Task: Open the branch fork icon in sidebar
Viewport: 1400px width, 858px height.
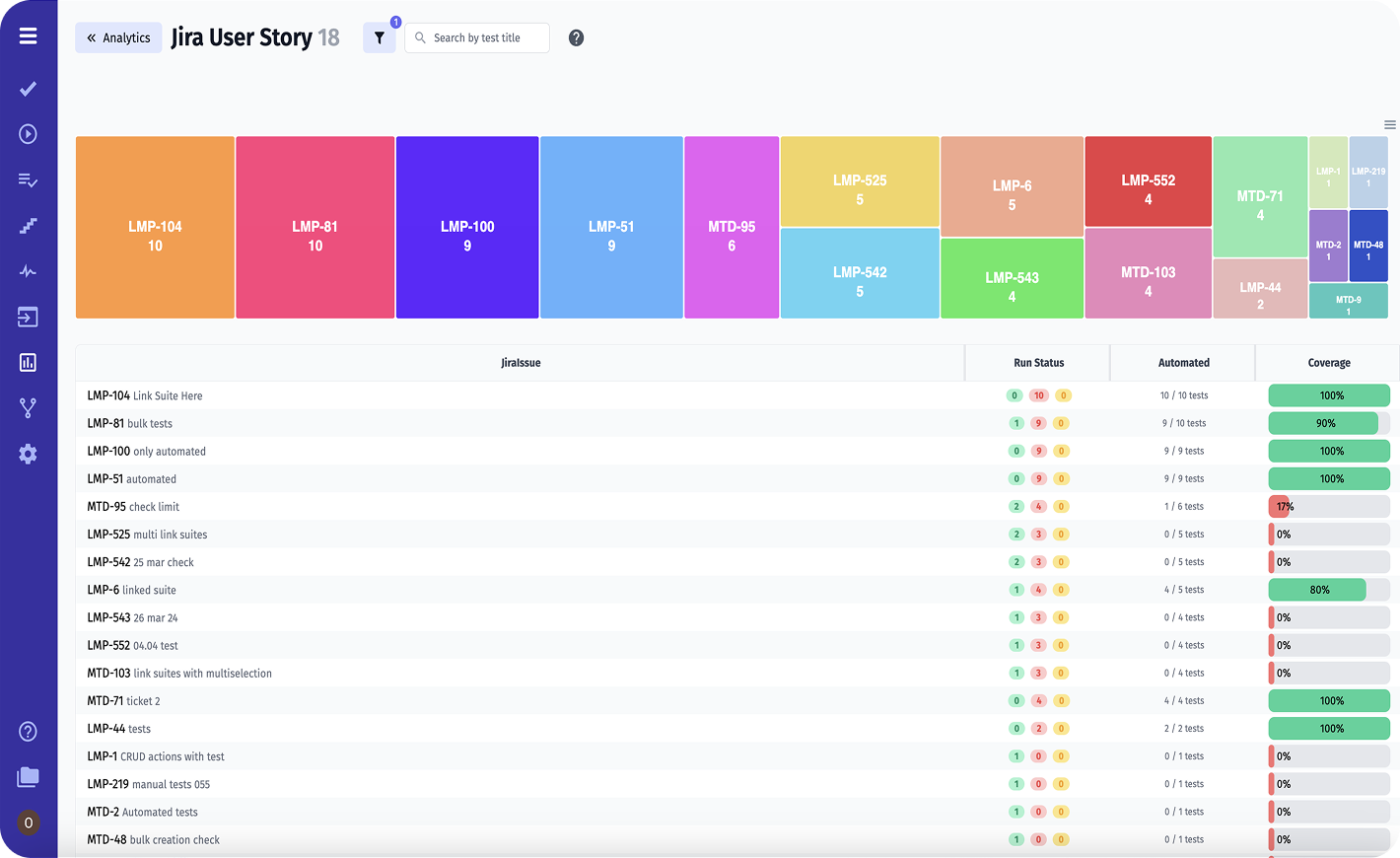Action: (x=28, y=408)
